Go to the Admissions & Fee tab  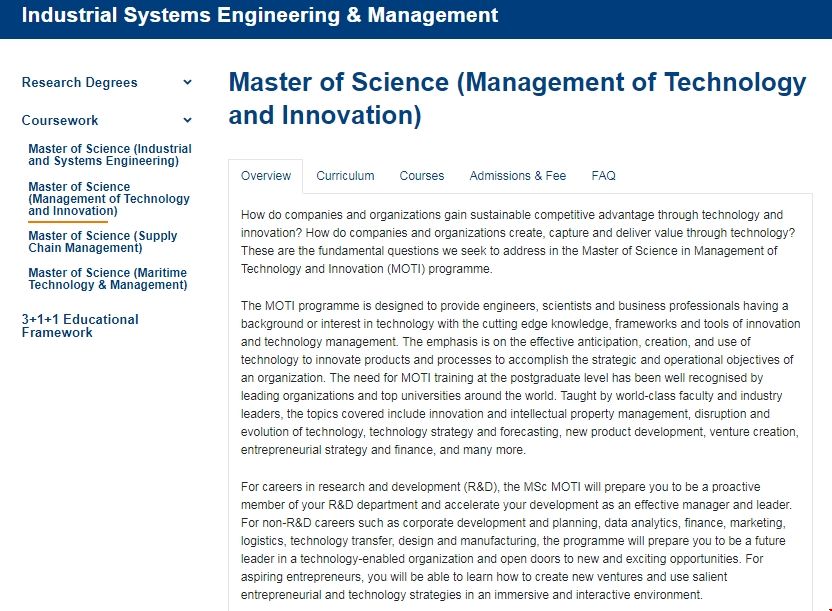click(x=518, y=176)
